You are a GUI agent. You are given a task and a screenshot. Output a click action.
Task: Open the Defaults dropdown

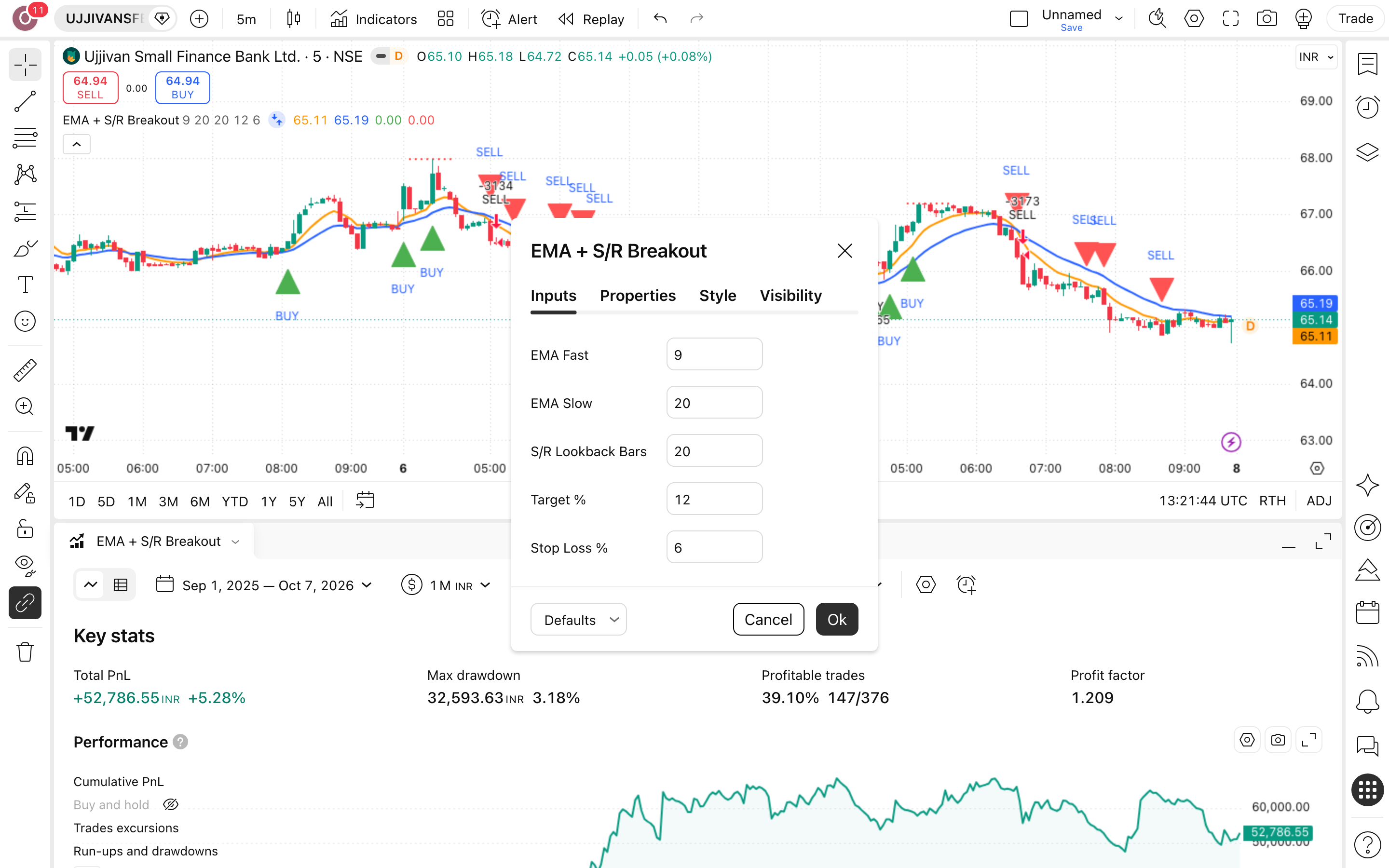[x=578, y=620]
